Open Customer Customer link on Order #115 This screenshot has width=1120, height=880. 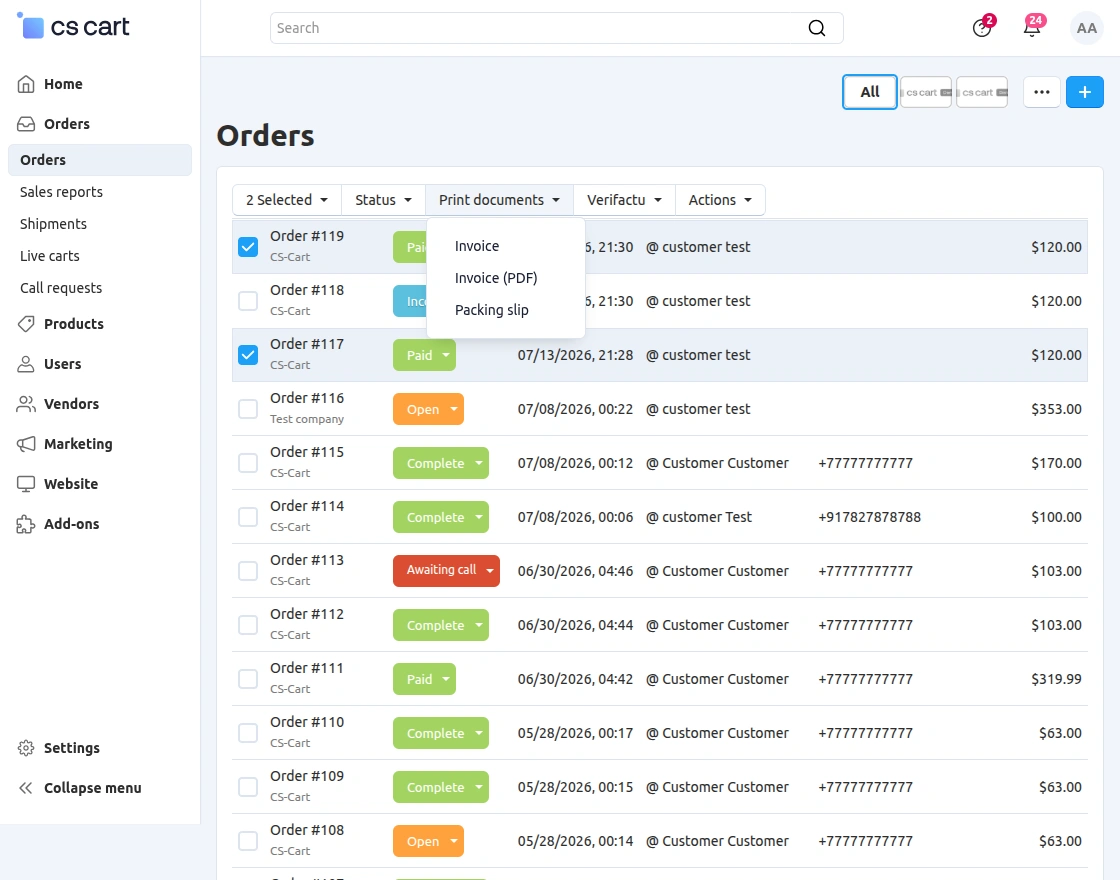725,463
